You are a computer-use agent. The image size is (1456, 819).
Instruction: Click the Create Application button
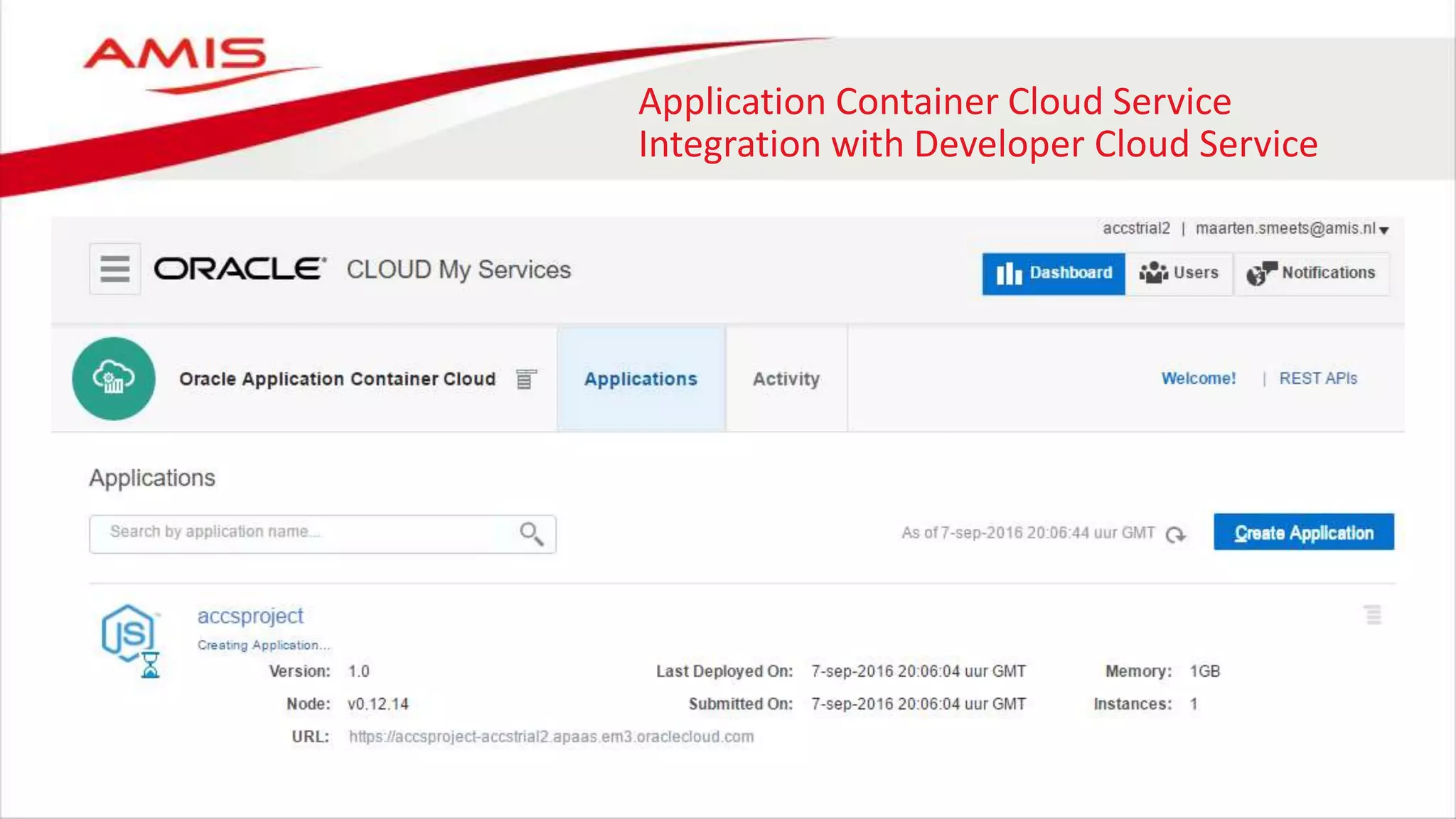1304,532
